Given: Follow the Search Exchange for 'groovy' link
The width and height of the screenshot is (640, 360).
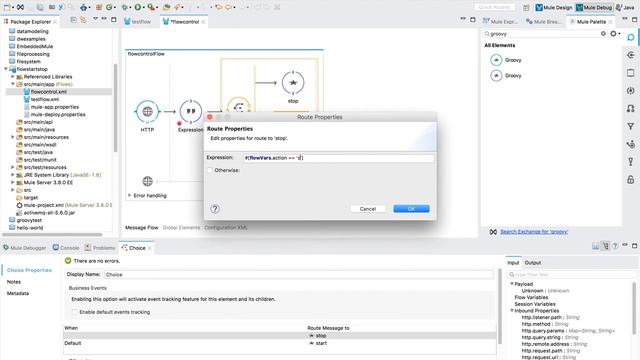Looking at the screenshot, I should [534, 232].
